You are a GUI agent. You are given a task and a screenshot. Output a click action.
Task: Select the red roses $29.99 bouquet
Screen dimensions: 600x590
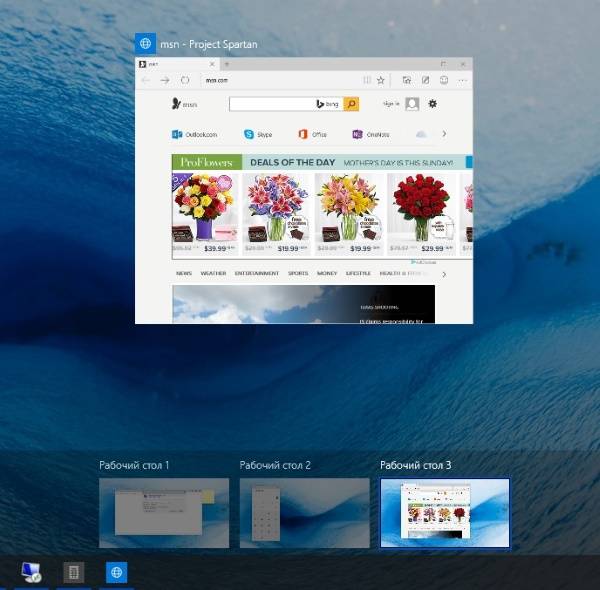pyautogui.click(x=422, y=214)
